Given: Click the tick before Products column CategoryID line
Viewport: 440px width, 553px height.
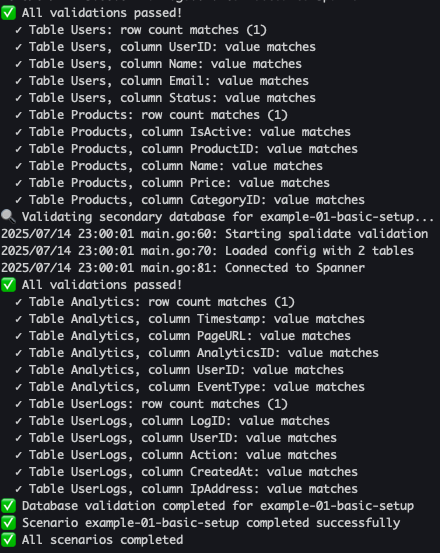Looking at the screenshot, I should [18, 200].
